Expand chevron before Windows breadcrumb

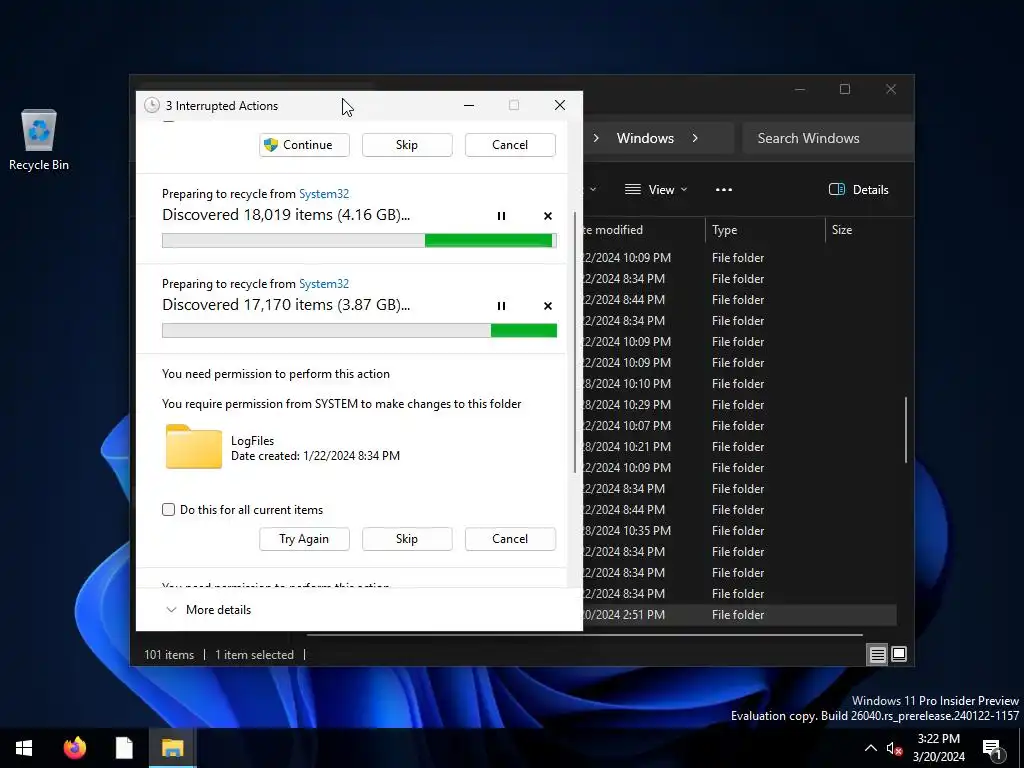coord(596,138)
